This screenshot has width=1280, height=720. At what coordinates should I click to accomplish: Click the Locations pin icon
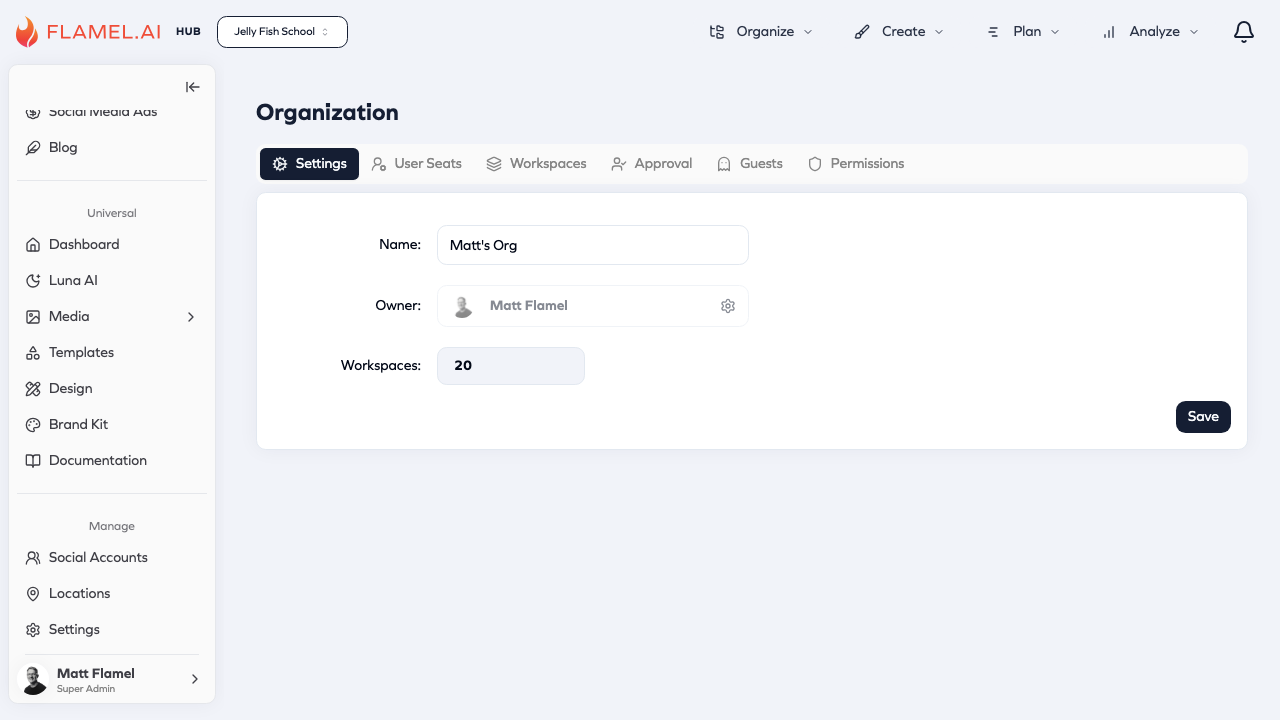click(x=33, y=593)
